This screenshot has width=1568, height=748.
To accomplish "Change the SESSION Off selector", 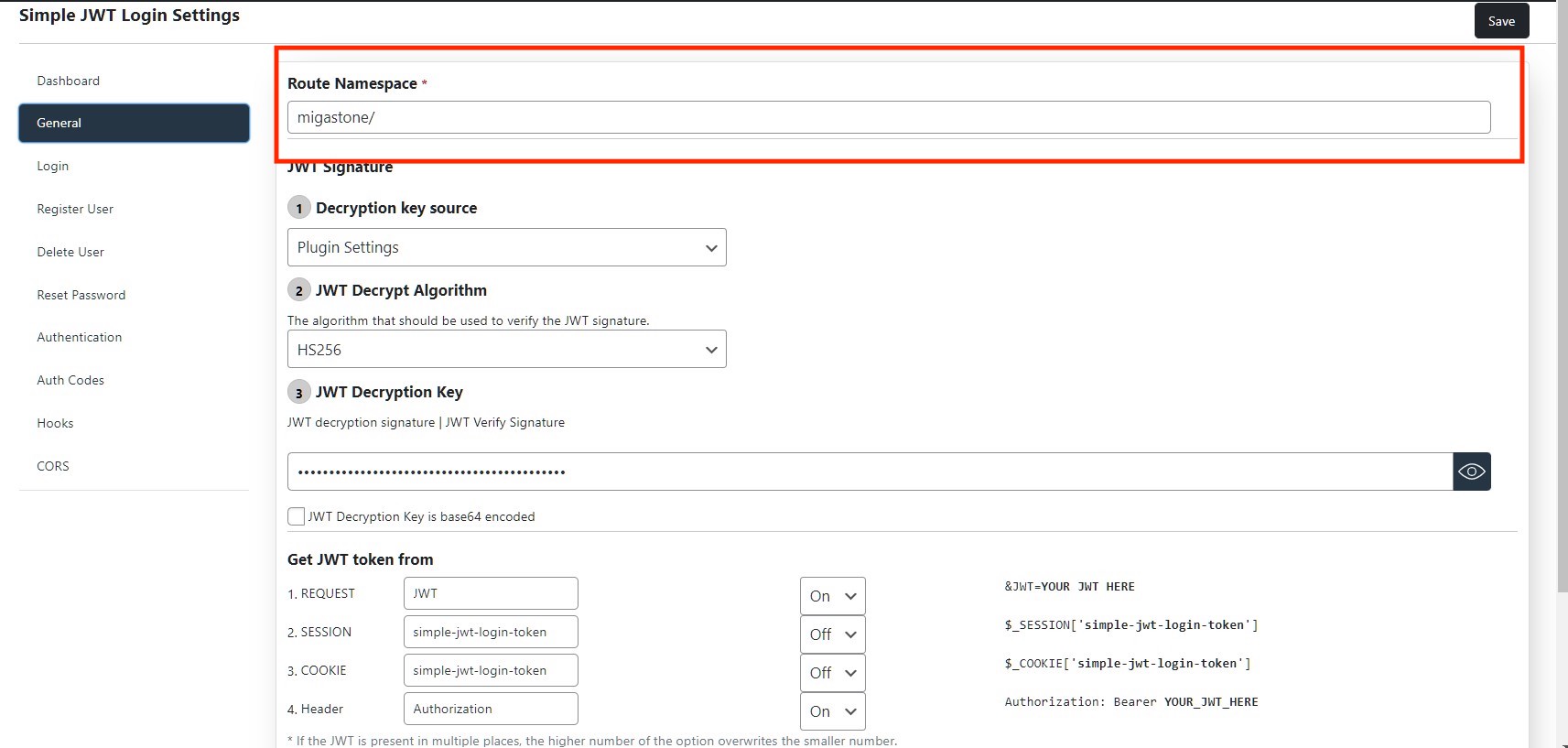I will [832, 634].
